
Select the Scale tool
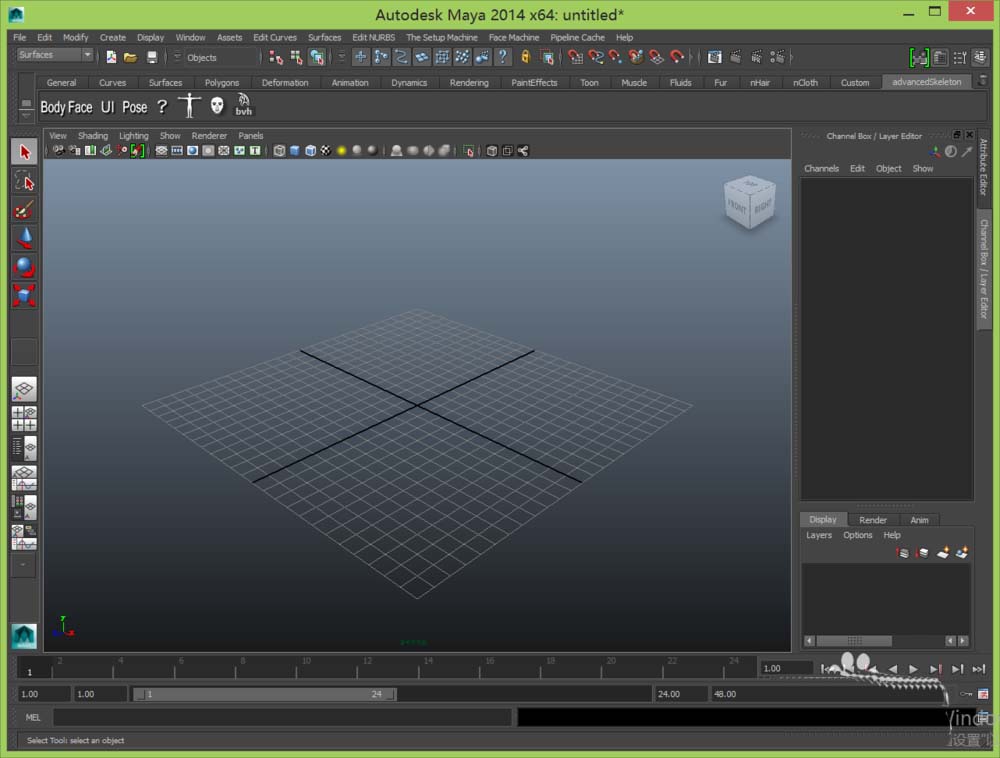click(x=24, y=296)
